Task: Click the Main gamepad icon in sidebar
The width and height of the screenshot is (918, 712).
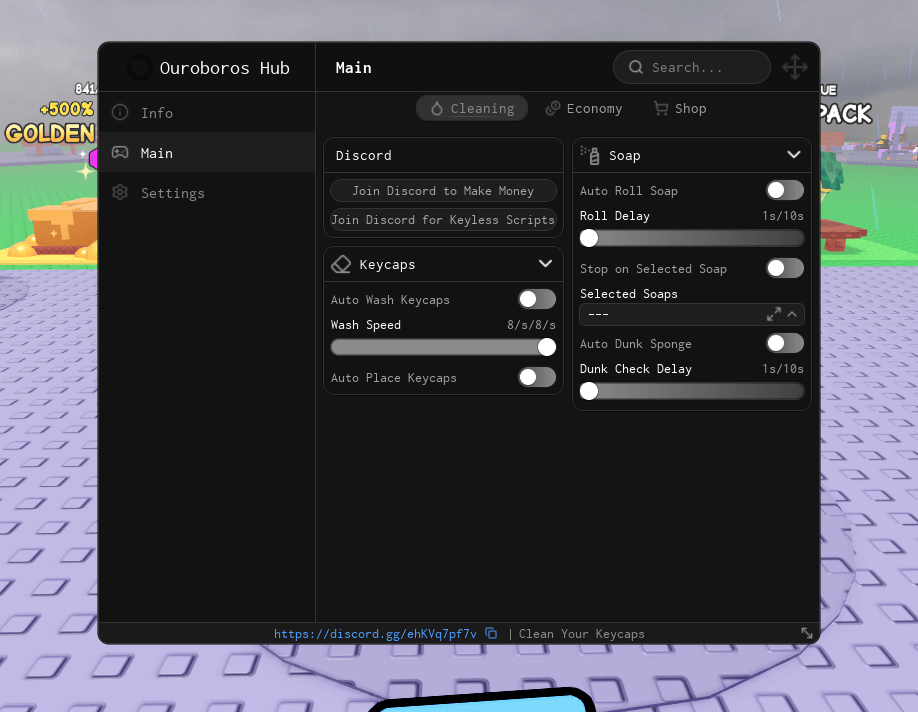Action: click(x=120, y=153)
